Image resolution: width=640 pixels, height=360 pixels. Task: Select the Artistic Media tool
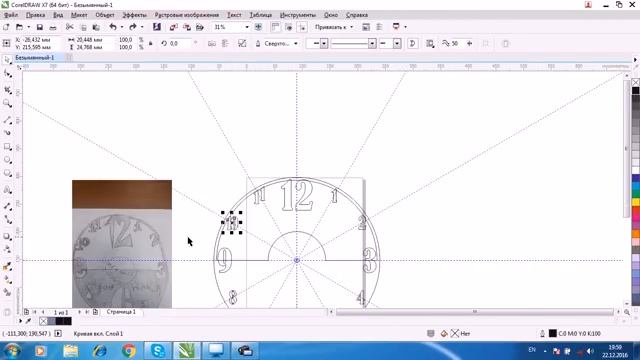tap(7, 133)
